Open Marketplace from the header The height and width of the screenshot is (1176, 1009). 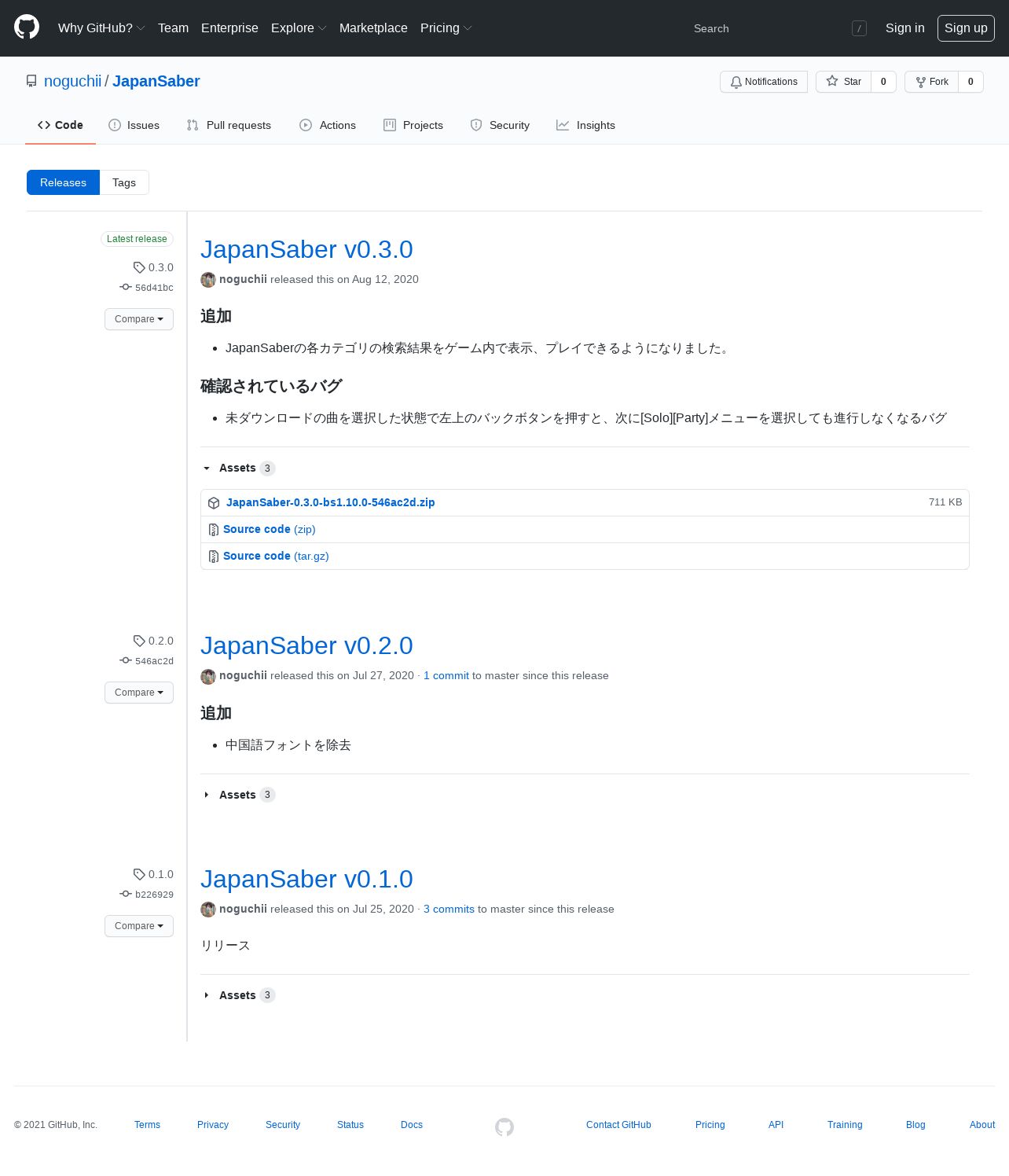point(373,28)
